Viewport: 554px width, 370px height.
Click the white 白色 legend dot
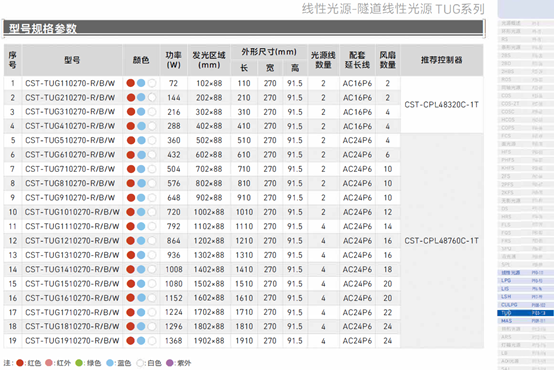[x=140, y=363]
